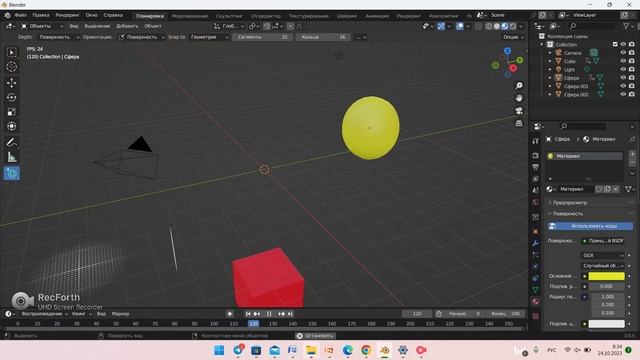Expand the Camera item in outliner
The width and height of the screenshot is (640, 360).
point(550,53)
